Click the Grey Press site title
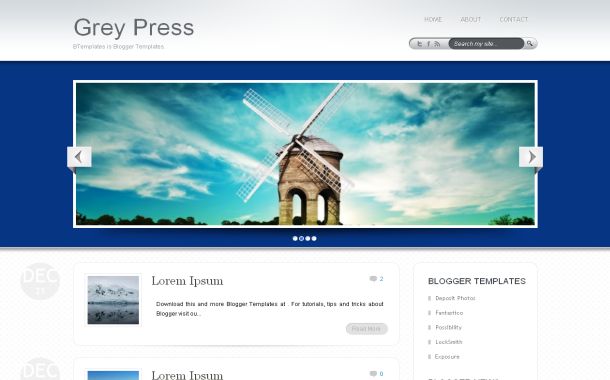 coord(134,27)
